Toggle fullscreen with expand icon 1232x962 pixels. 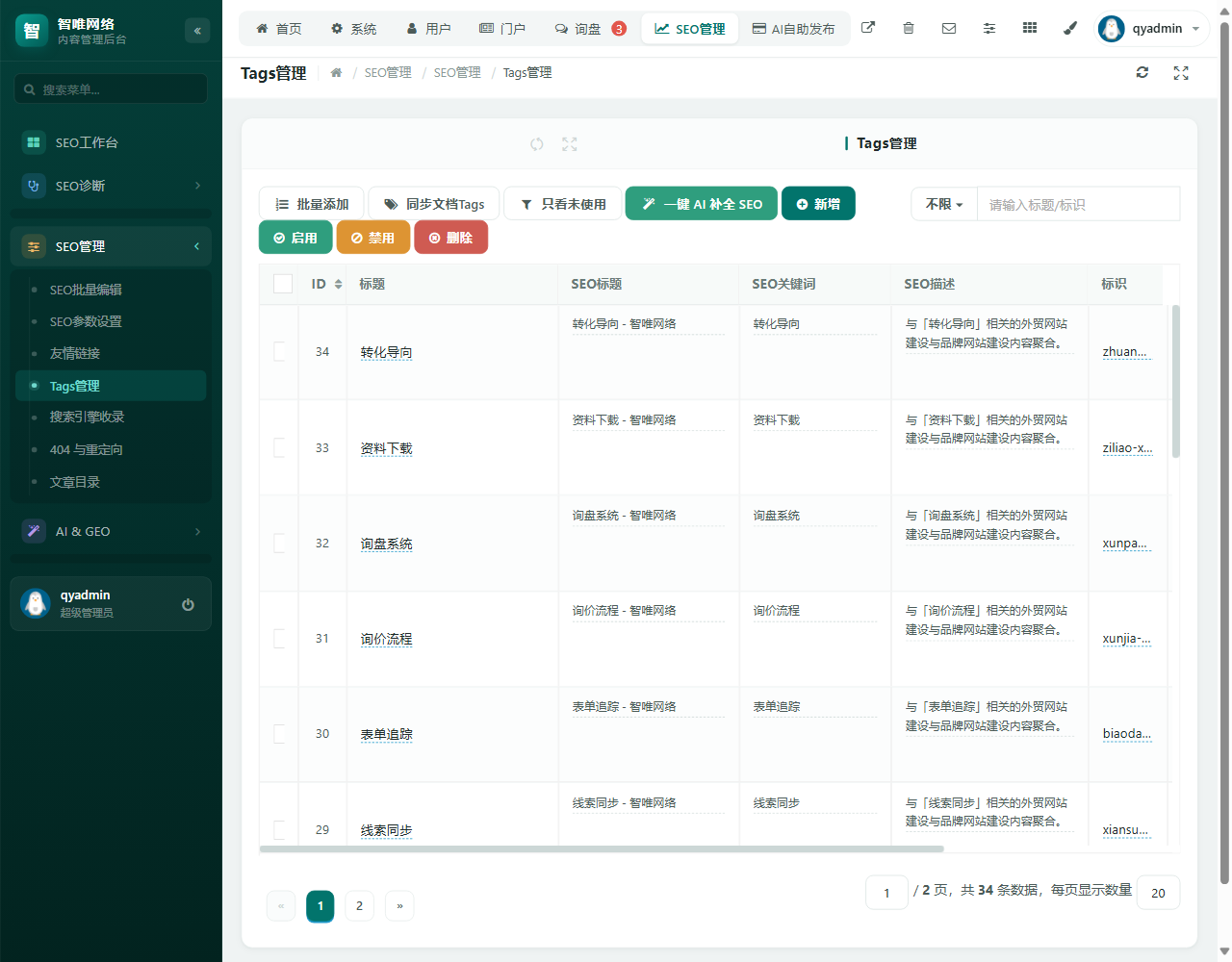point(1181,72)
